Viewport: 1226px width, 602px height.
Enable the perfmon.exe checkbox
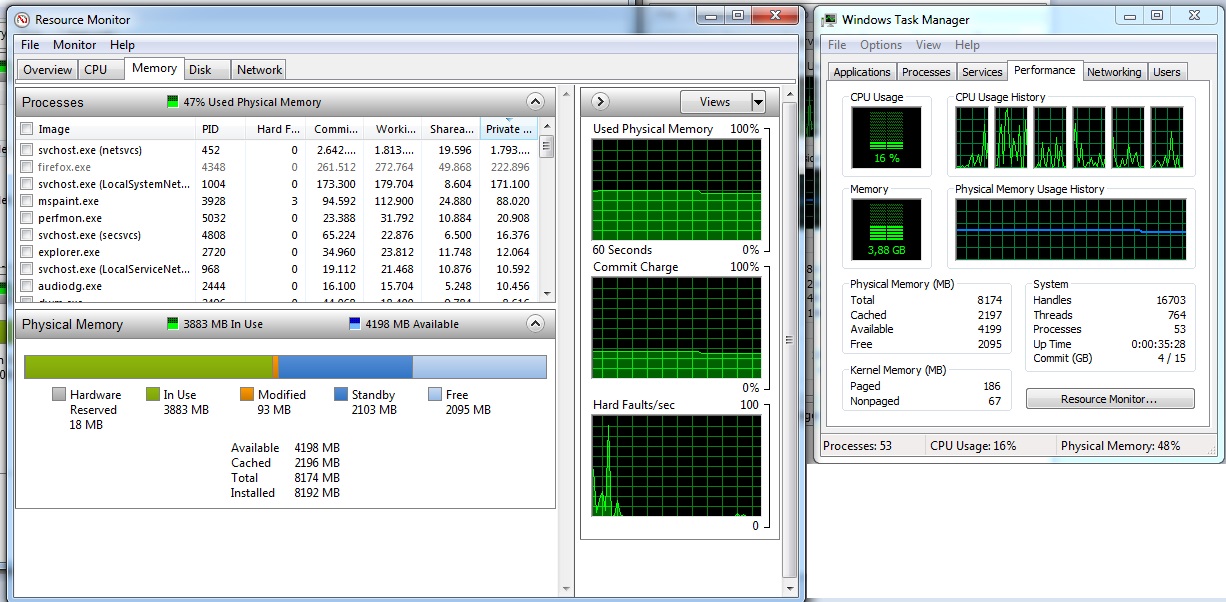(x=27, y=218)
